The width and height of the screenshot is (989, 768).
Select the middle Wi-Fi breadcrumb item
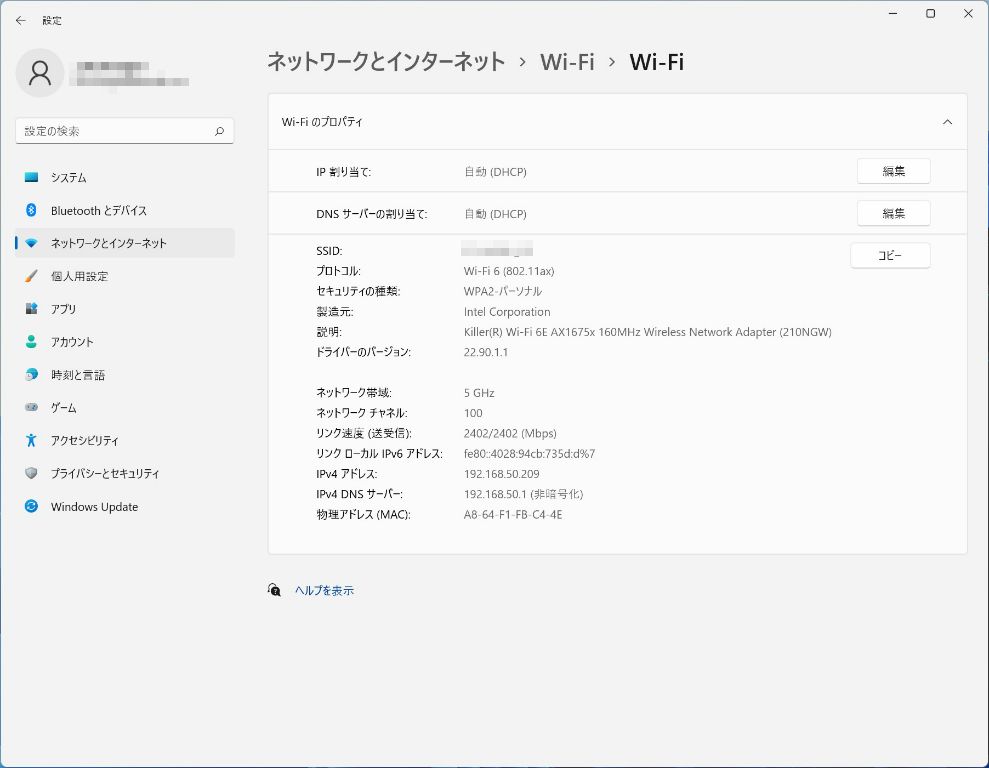pyautogui.click(x=567, y=62)
